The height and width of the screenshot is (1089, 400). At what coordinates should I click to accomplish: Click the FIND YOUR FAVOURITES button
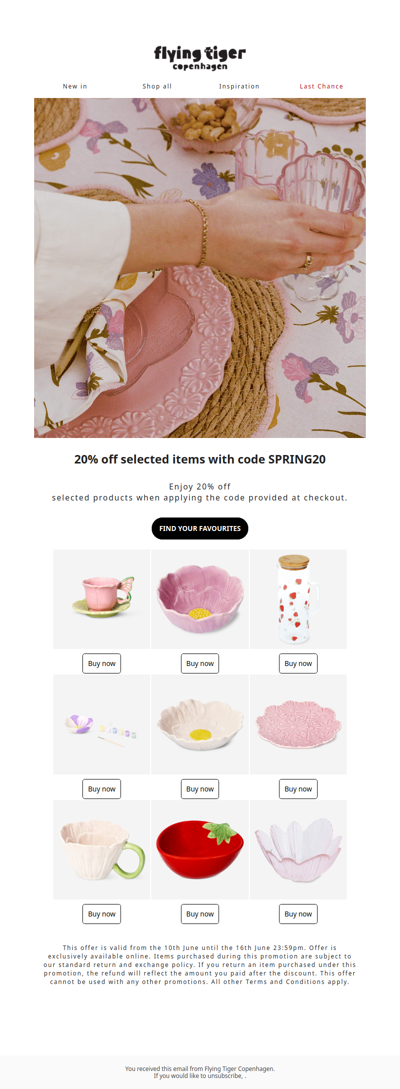200,529
